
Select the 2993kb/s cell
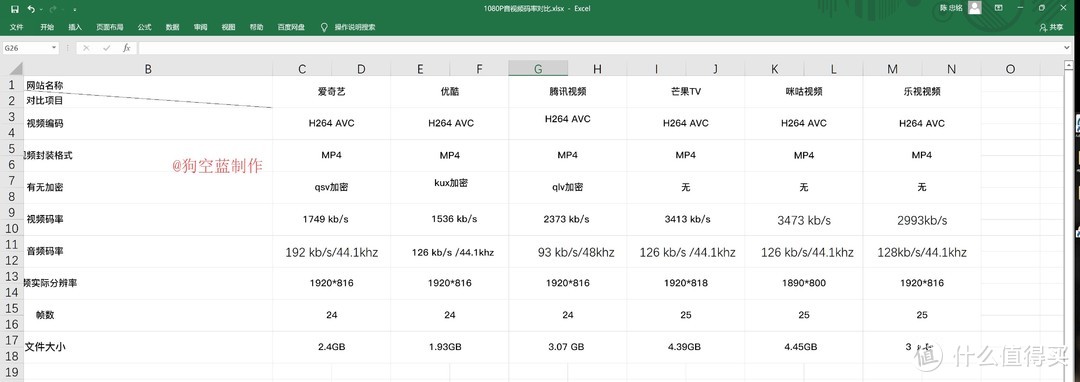[x=922, y=220]
